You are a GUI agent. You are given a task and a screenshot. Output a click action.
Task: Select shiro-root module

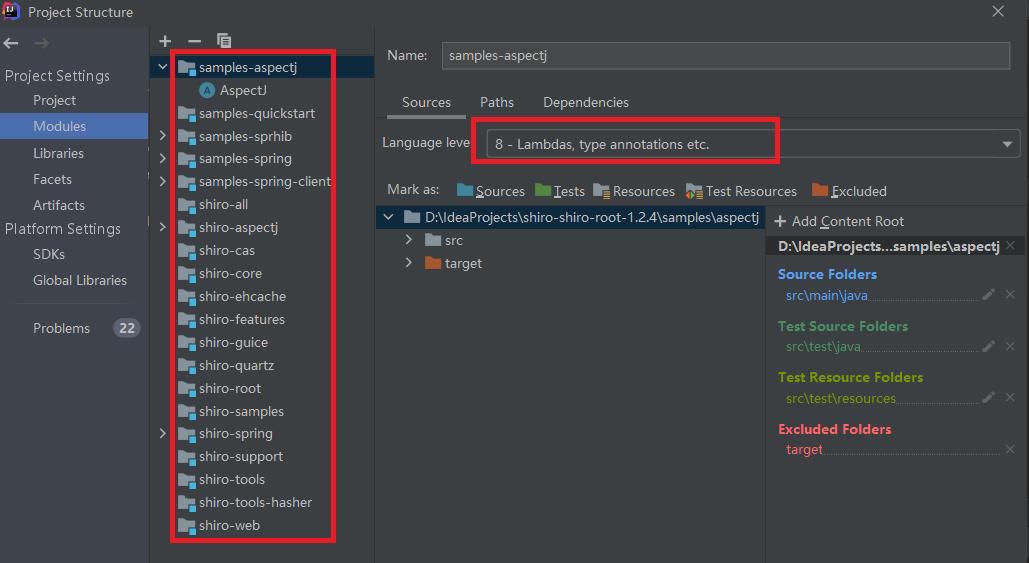230,388
